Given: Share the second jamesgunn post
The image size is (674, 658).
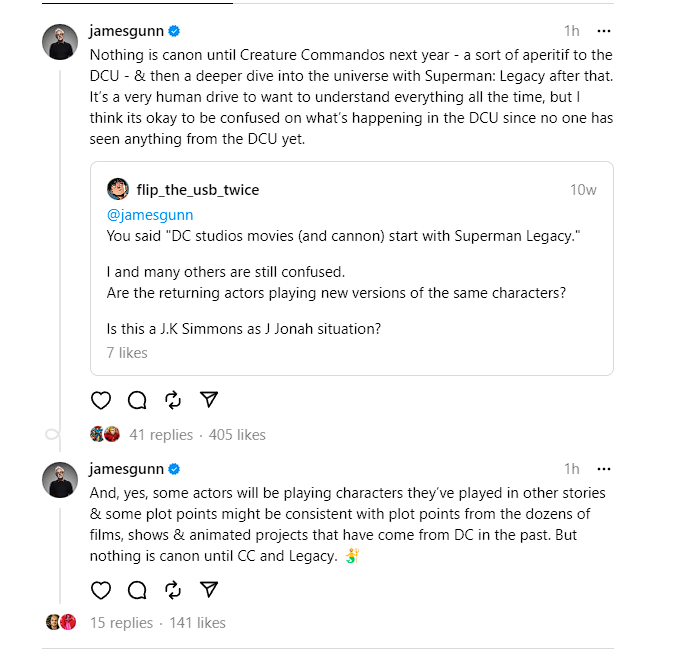Looking at the screenshot, I should tap(209, 588).
